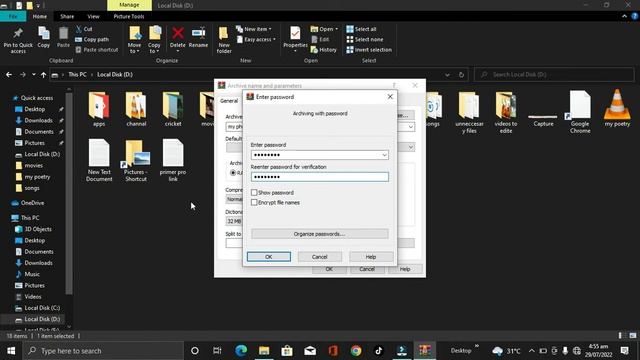Click the Paste ribbon icon
Image resolution: width=640 pixels, height=360 pixels.
pyautogui.click(x=63, y=38)
